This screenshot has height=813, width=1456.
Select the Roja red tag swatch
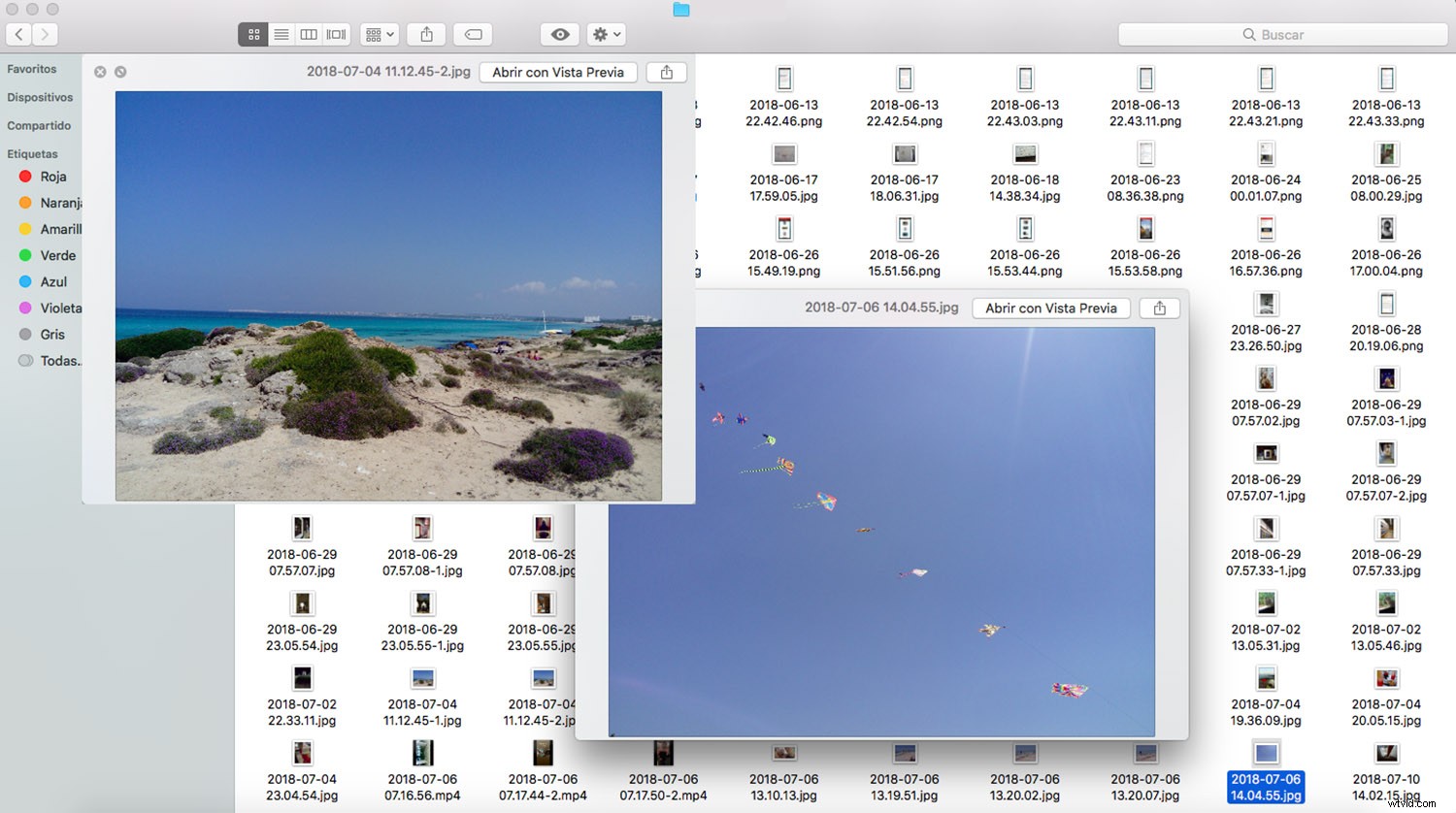click(25, 177)
